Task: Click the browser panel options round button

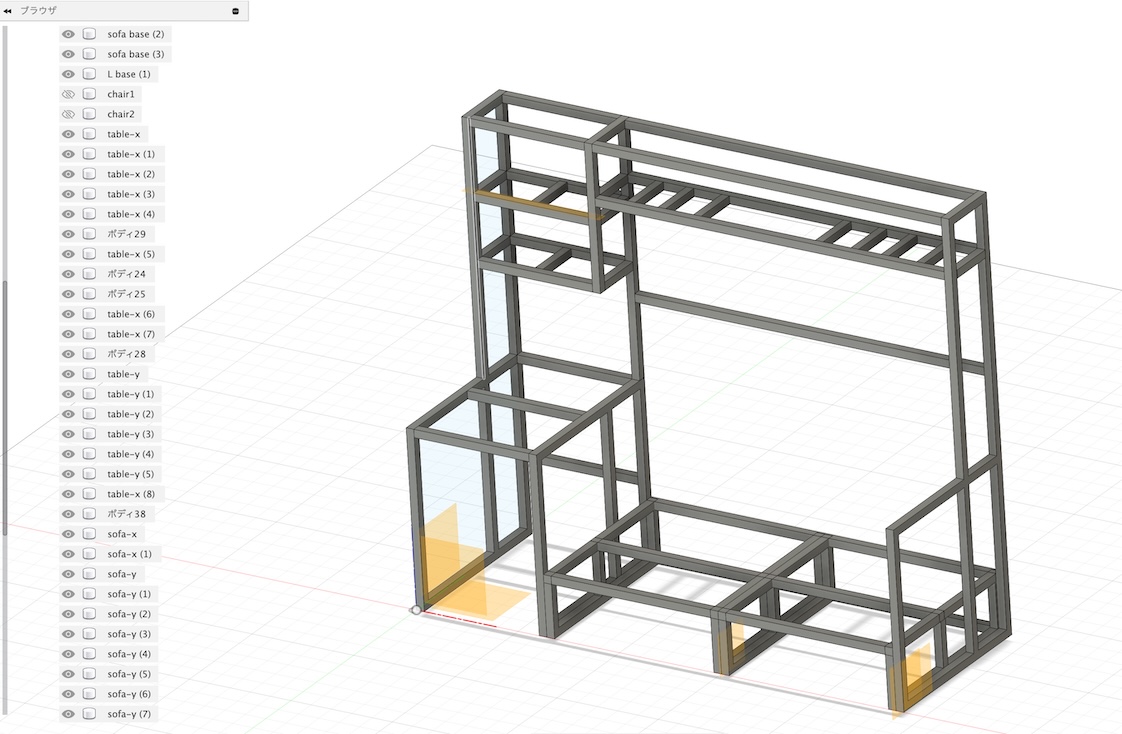Action: [x=235, y=11]
